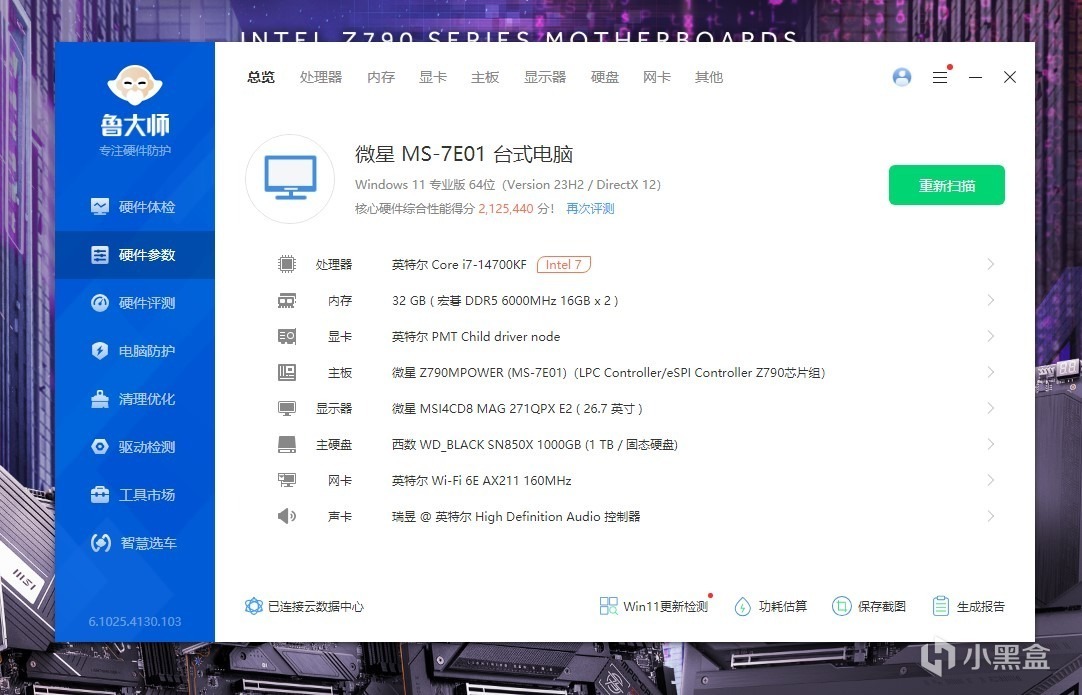The height and width of the screenshot is (695, 1082).
Task: Click the score 2,125,440
Action: [506, 208]
